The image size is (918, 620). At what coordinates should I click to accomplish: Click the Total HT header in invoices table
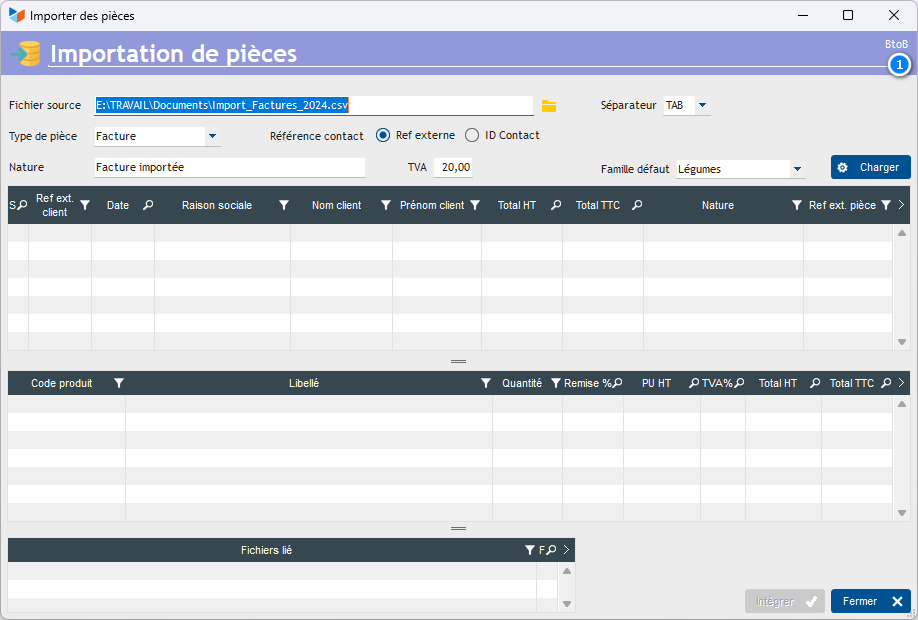click(x=517, y=205)
